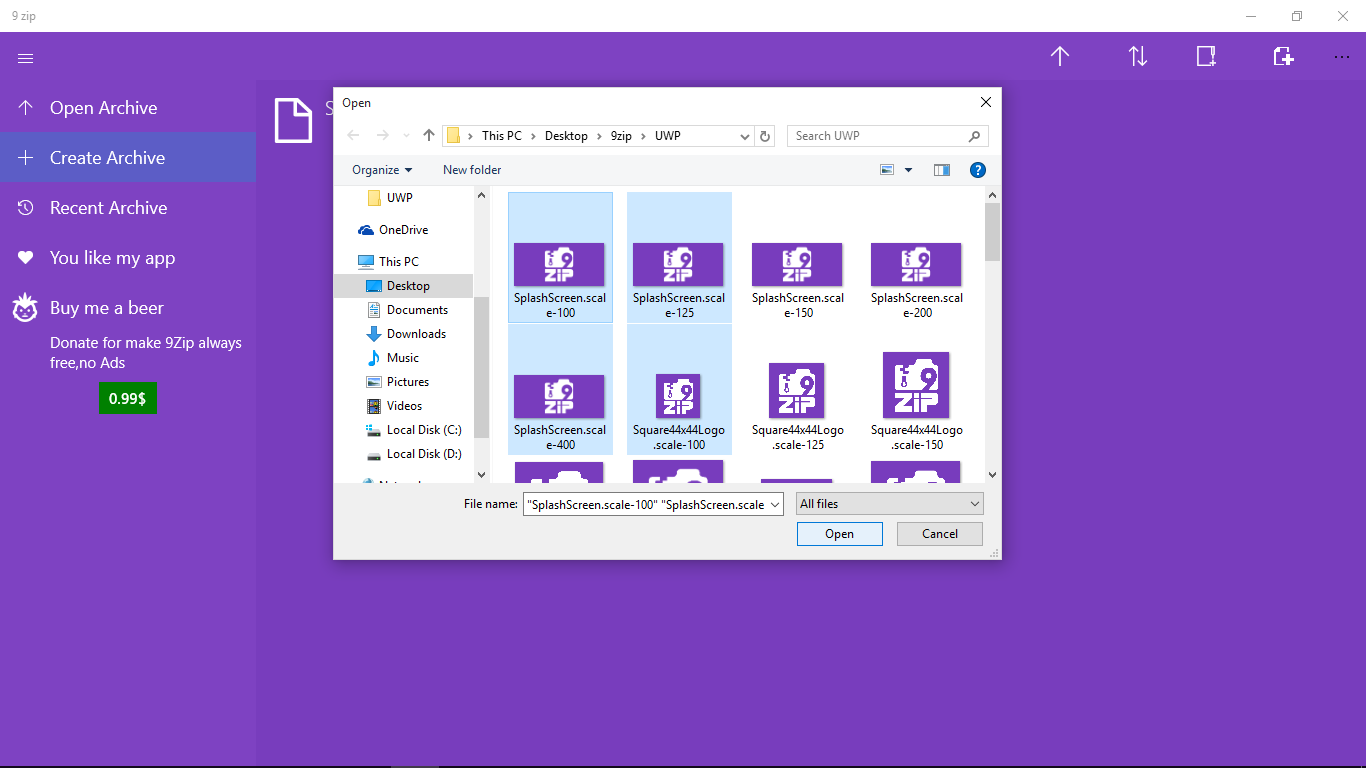Viewport: 1366px width, 768px height.
Task: Open recent locations dropdown arrow
Action: [406, 136]
